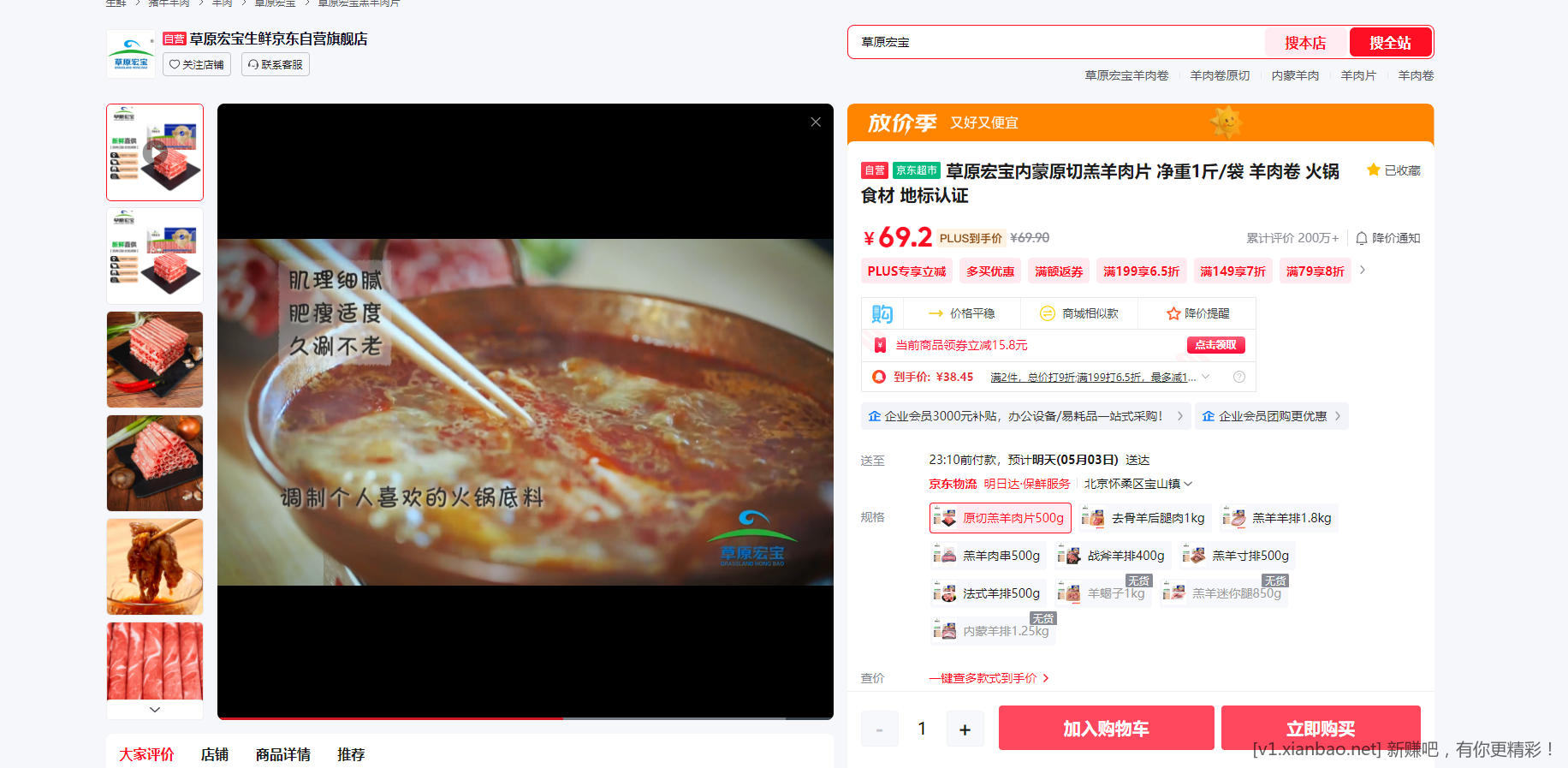
Task: Open suggested search 羊肉卷
Action: pos(1416,75)
